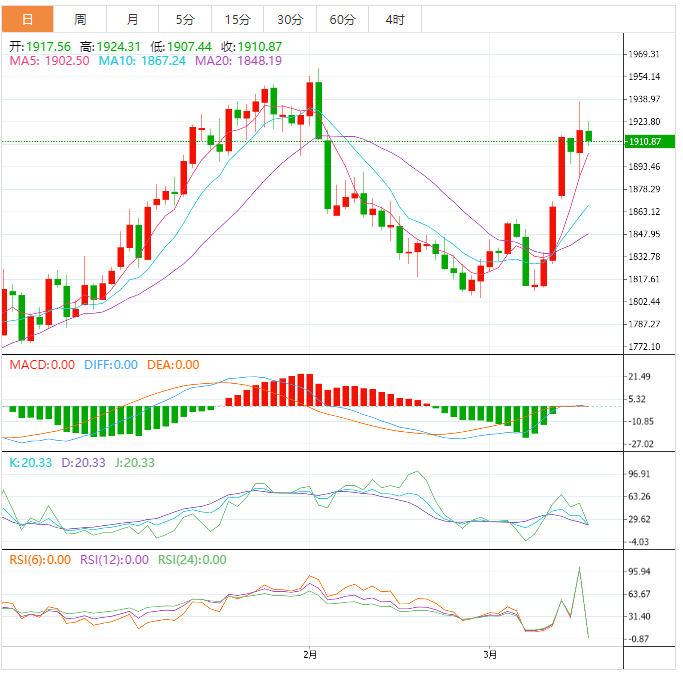Image resolution: width=683 pixels, height=676 pixels.
Task: Click the RSI(6) indicator label
Action: tap(40, 560)
